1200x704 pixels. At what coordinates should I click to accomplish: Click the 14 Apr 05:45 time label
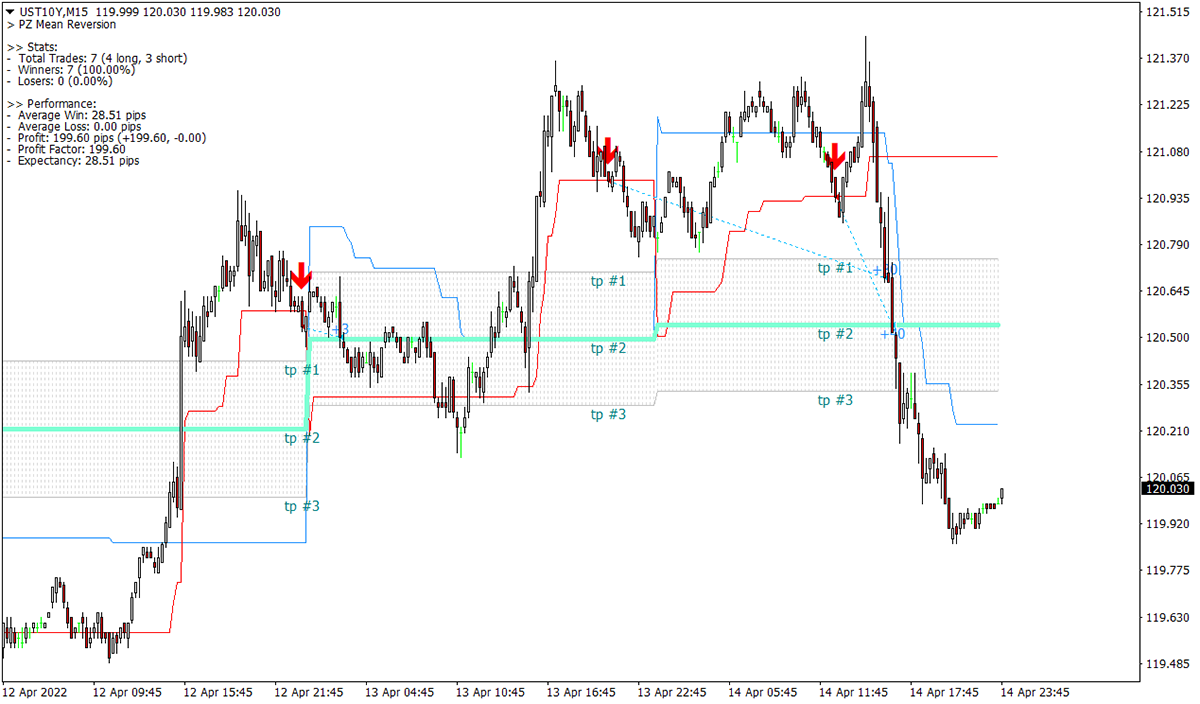763,692
